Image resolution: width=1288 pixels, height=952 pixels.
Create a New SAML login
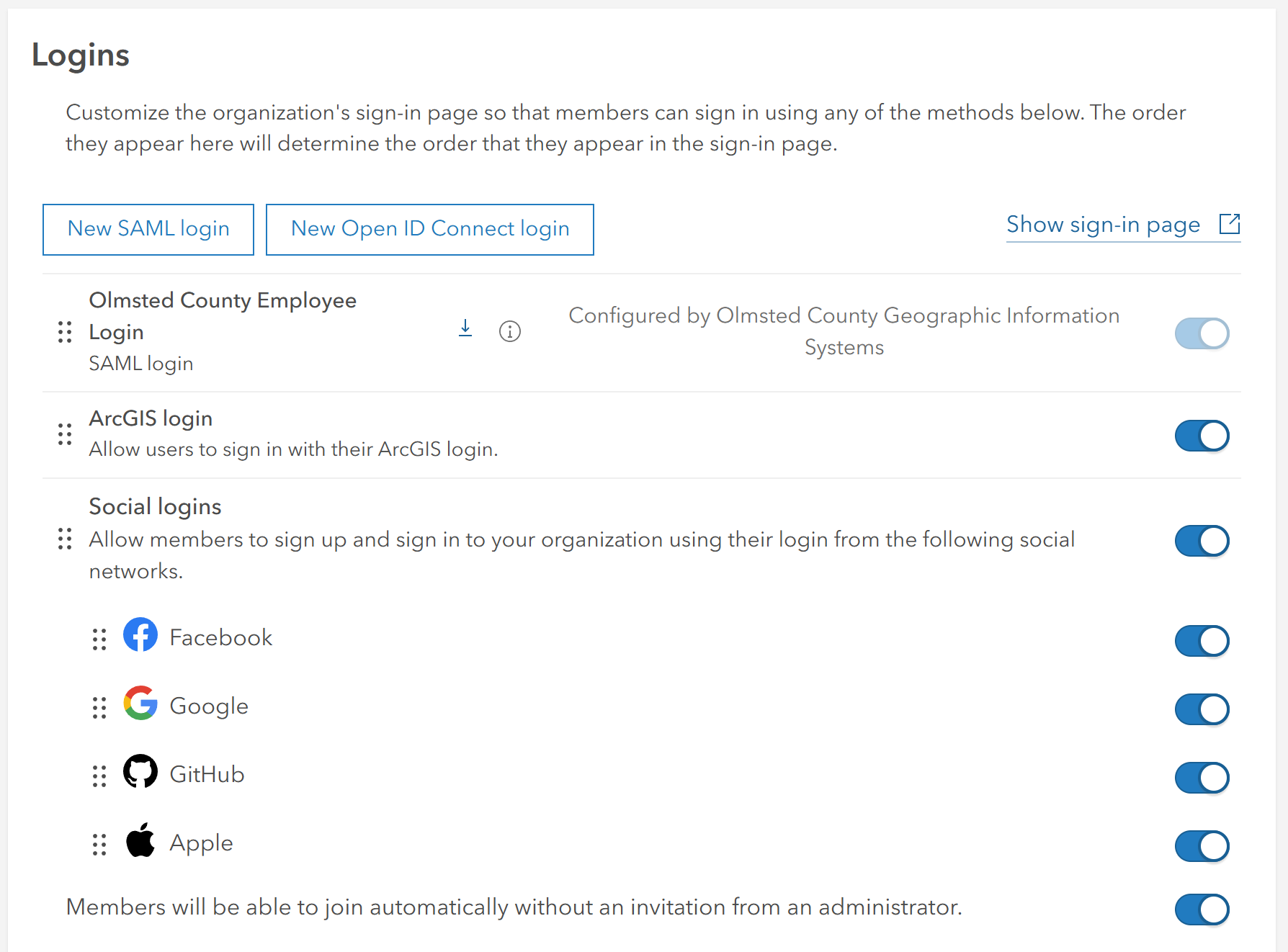click(x=148, y=229)
